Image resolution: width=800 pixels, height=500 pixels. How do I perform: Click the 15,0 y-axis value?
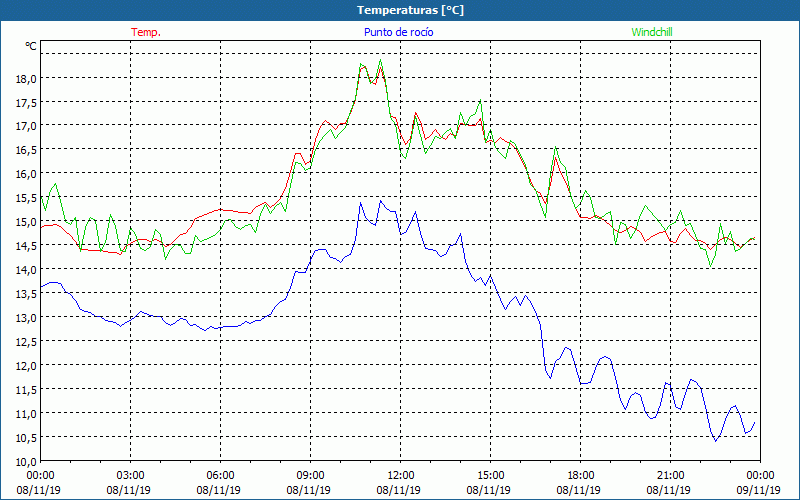(27, 222)
